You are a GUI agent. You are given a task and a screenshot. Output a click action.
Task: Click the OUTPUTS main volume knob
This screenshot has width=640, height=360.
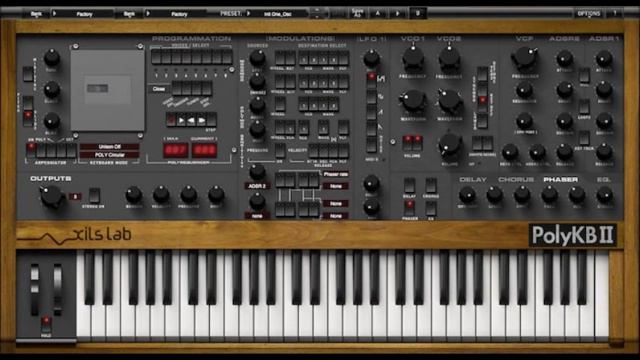tap(52, 196)
